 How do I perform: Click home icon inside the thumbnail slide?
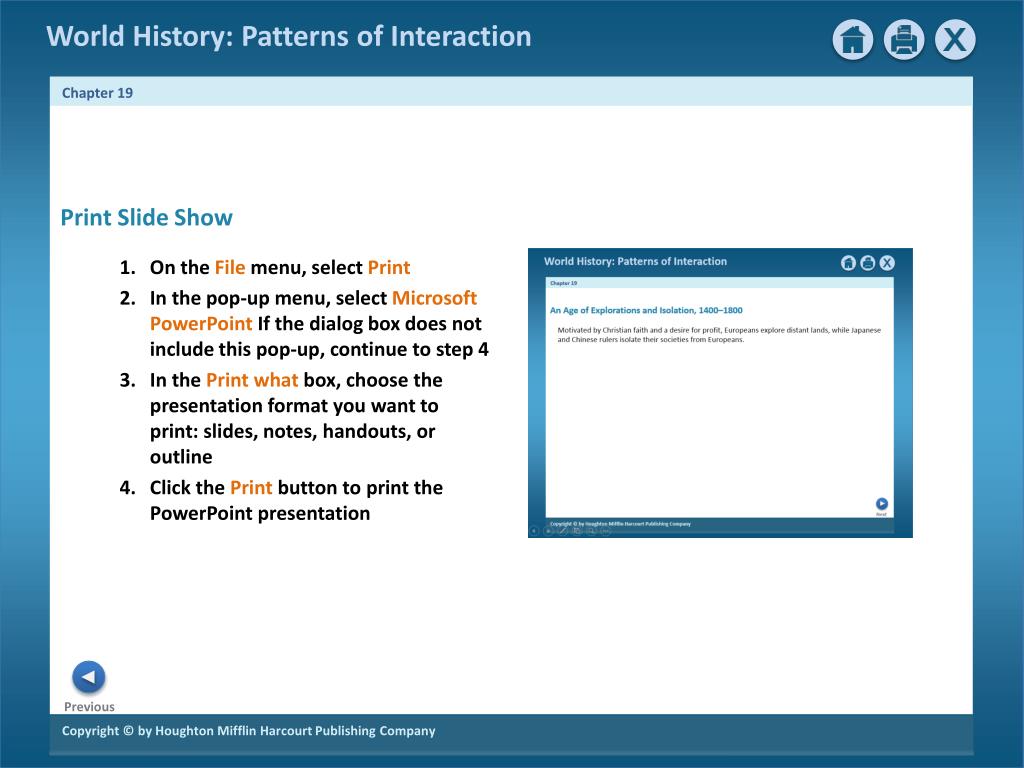(848, 263)
